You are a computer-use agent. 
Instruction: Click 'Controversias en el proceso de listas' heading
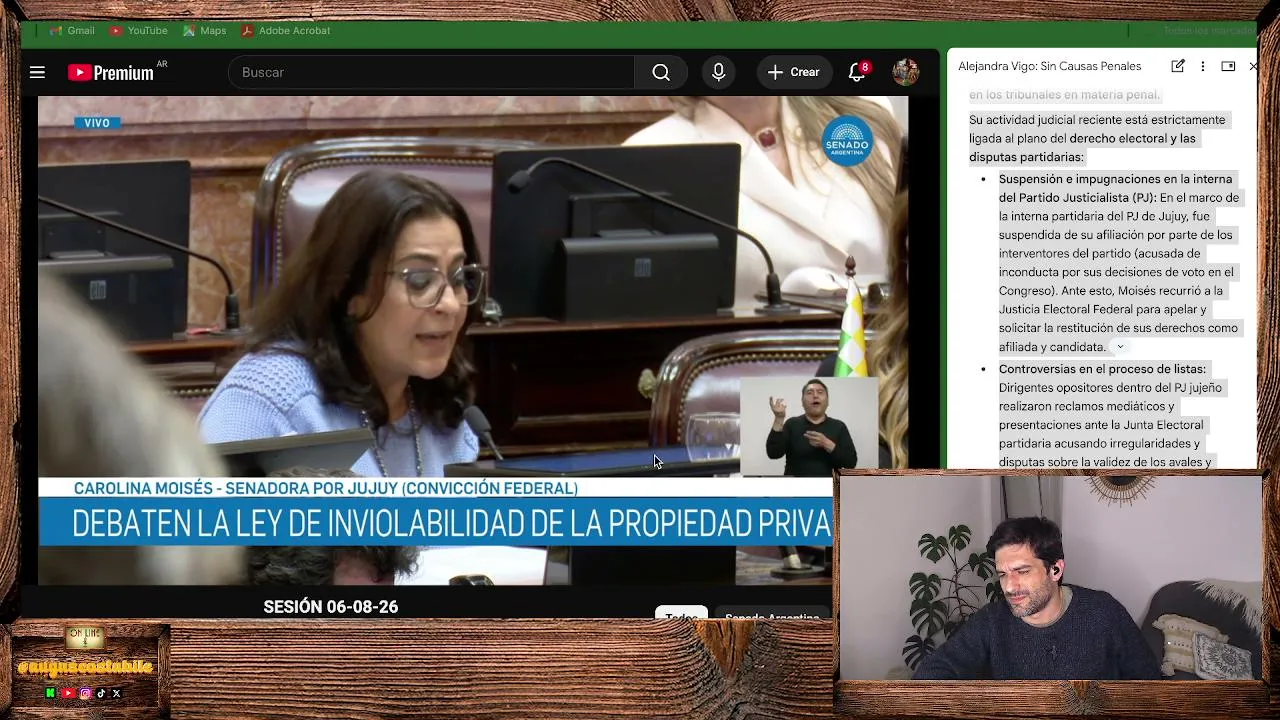coord(1102,369)
